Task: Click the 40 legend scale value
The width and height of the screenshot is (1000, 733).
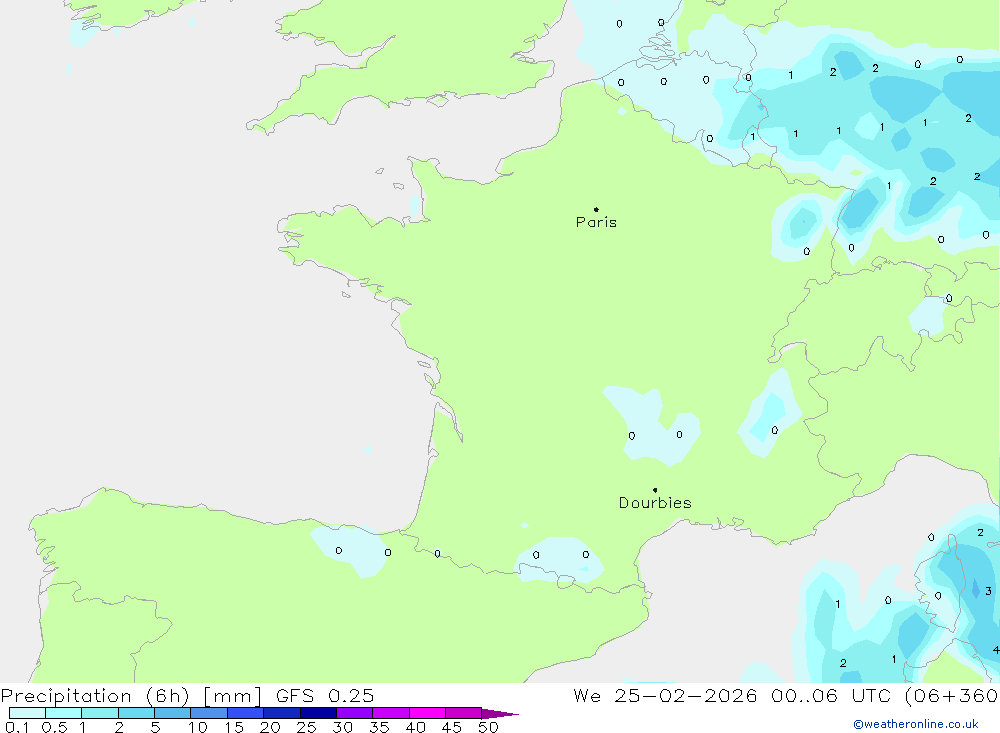Action: point(415,727)
